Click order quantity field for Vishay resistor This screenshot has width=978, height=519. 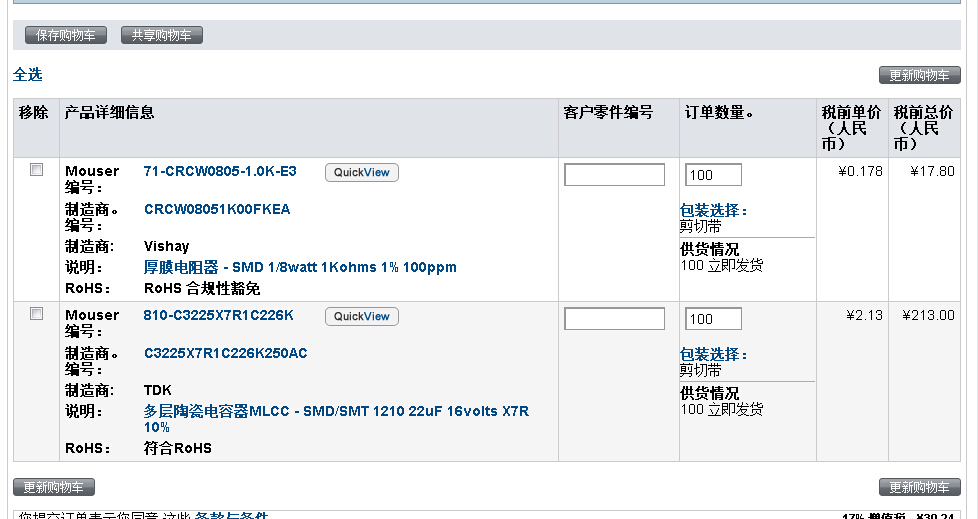(714, 175)
